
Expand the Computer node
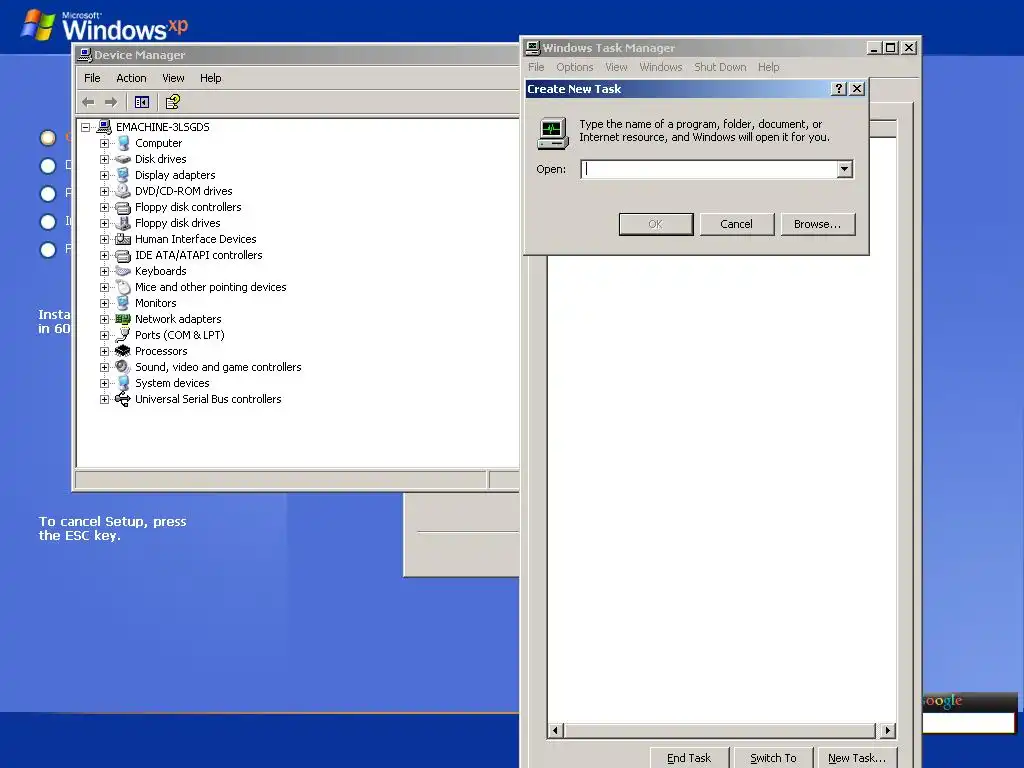(104, 143)
